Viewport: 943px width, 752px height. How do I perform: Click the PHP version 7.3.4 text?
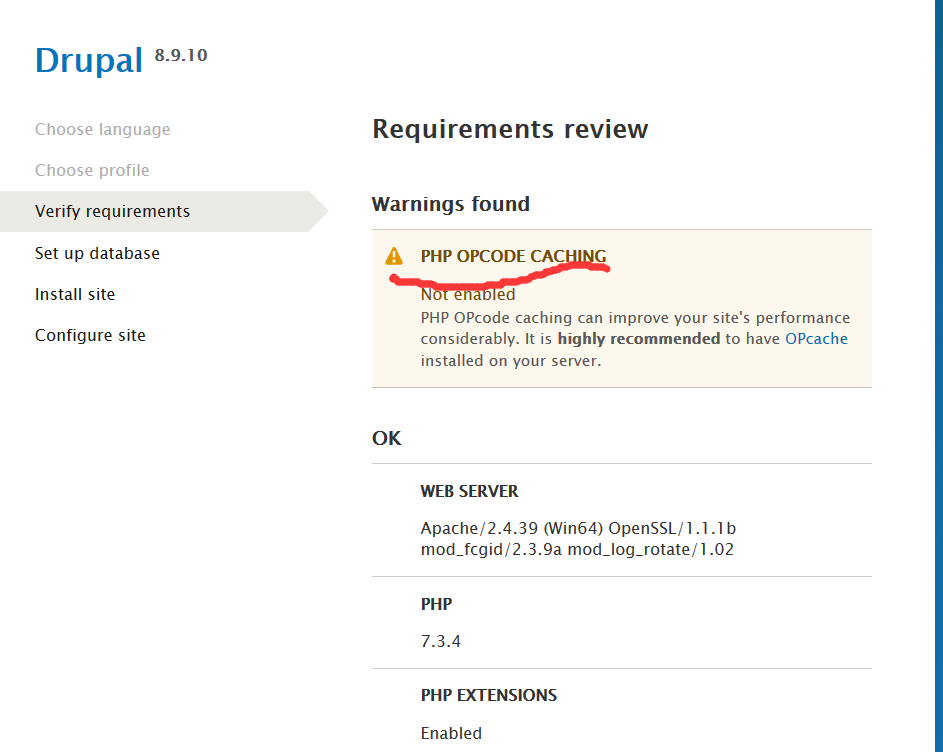point(440,641)
